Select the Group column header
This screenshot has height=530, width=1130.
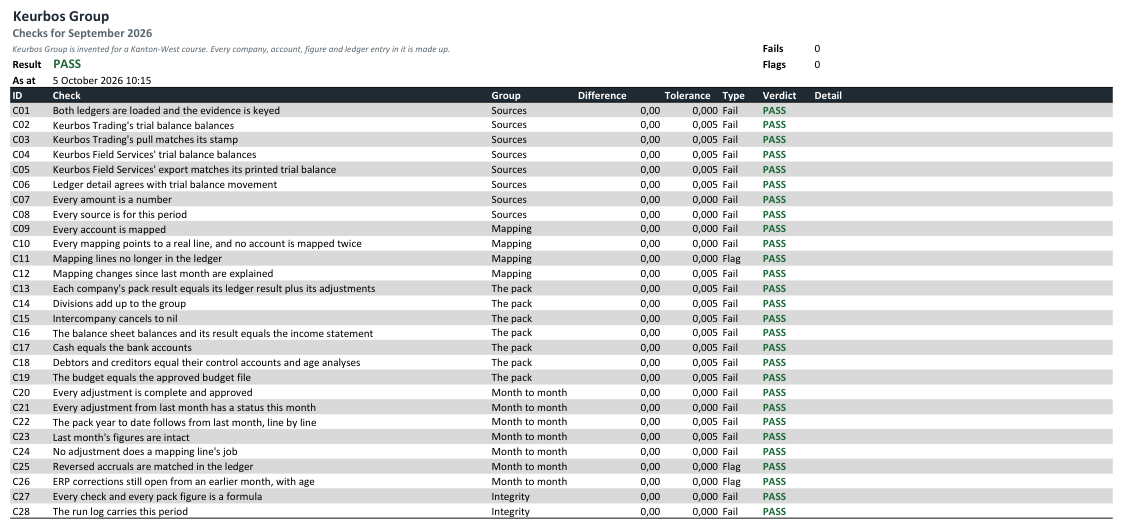point(506,95)
